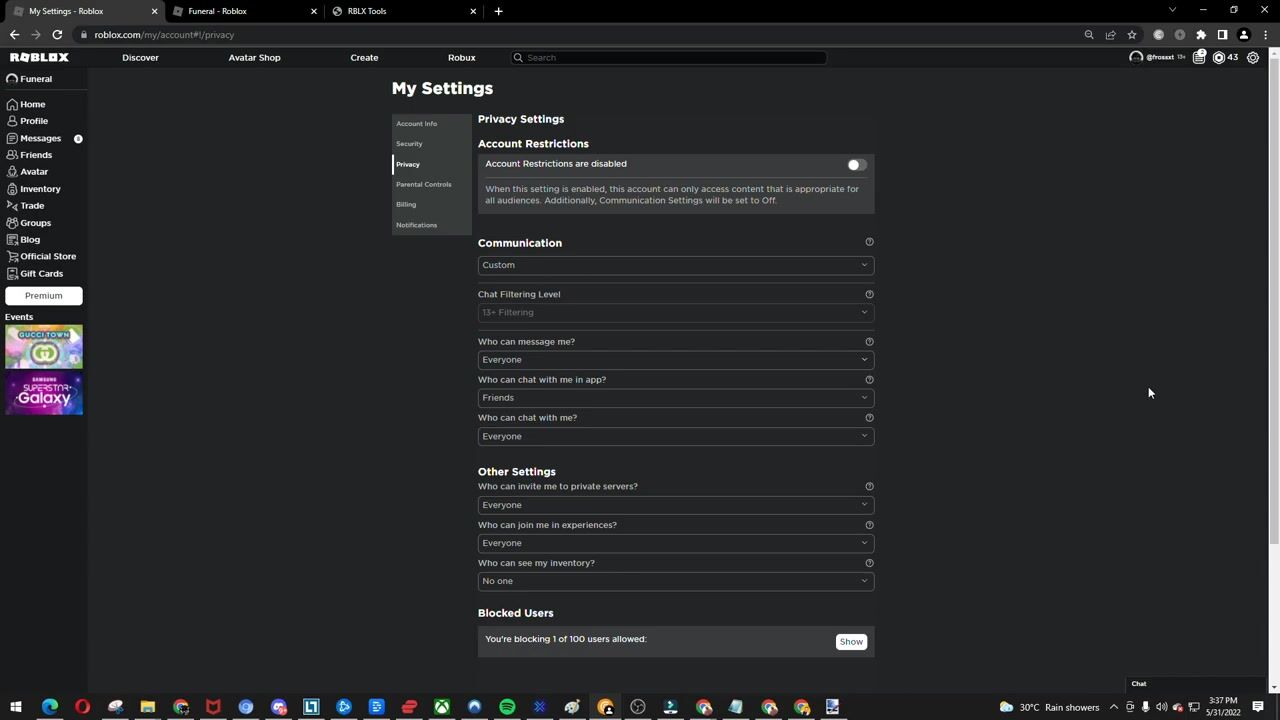Click the help icon for Who can message me

[869, 342]
